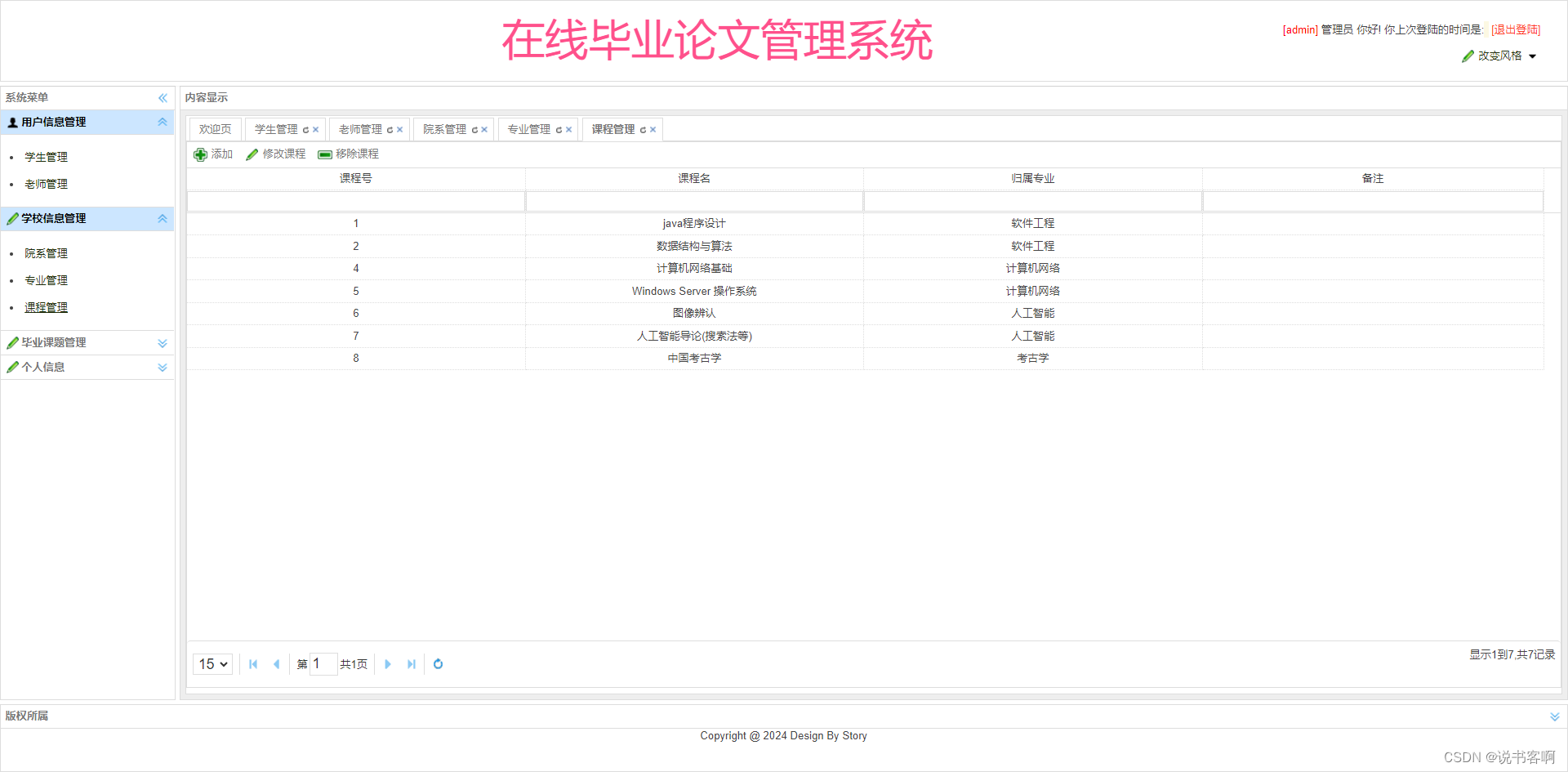Select the 人工智能导论(搜索法等) row

click(x=865, y=337)
